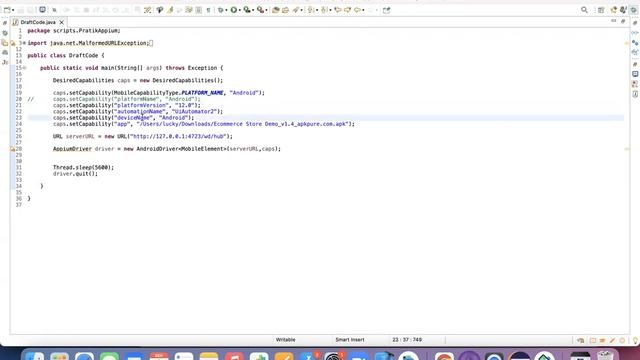Viewport: 640px width, 360px height.
Task: Click the toolbar Search magnifier icon
Action: (584, 10)
